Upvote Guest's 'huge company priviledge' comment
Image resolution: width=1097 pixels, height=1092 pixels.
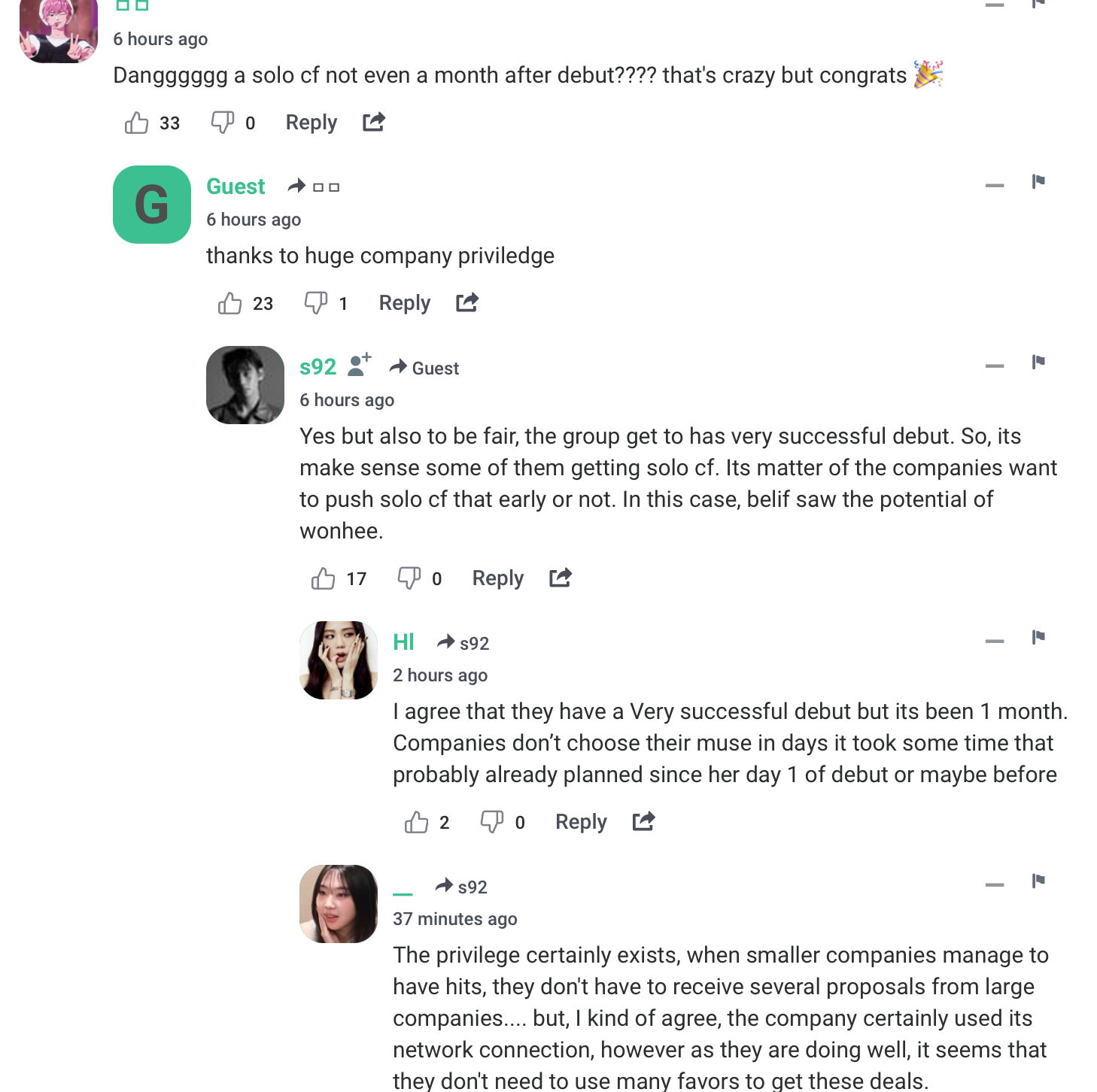click(x=230, y=303)
